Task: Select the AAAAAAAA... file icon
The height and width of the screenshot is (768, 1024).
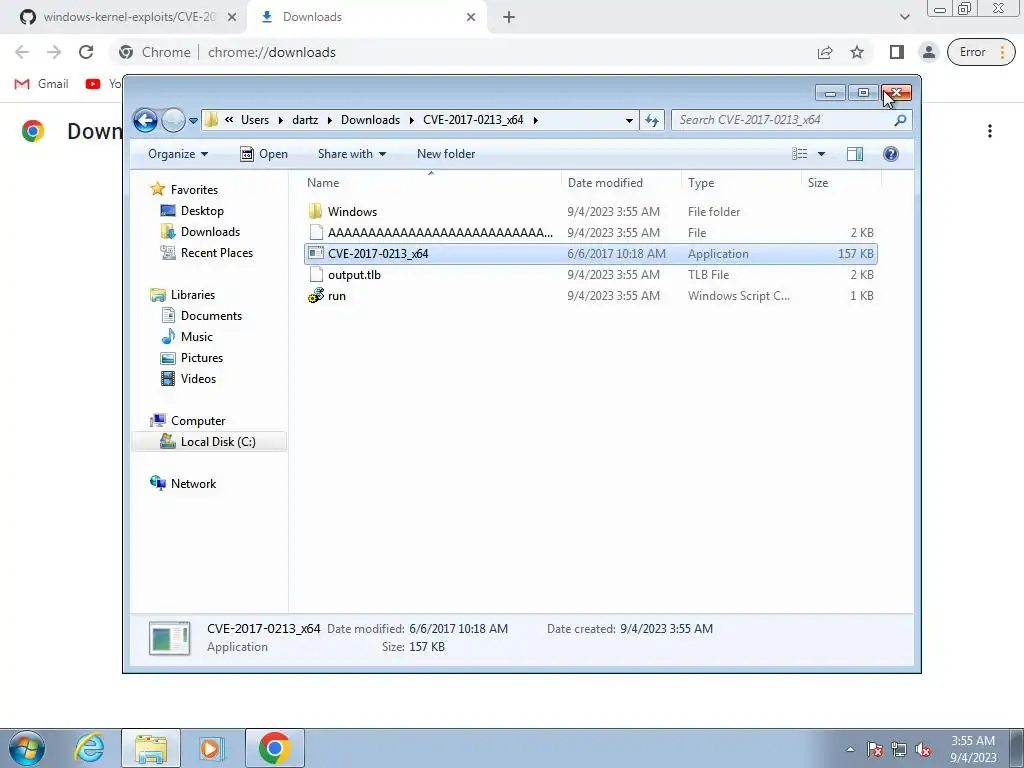Action: pos(316,232)
